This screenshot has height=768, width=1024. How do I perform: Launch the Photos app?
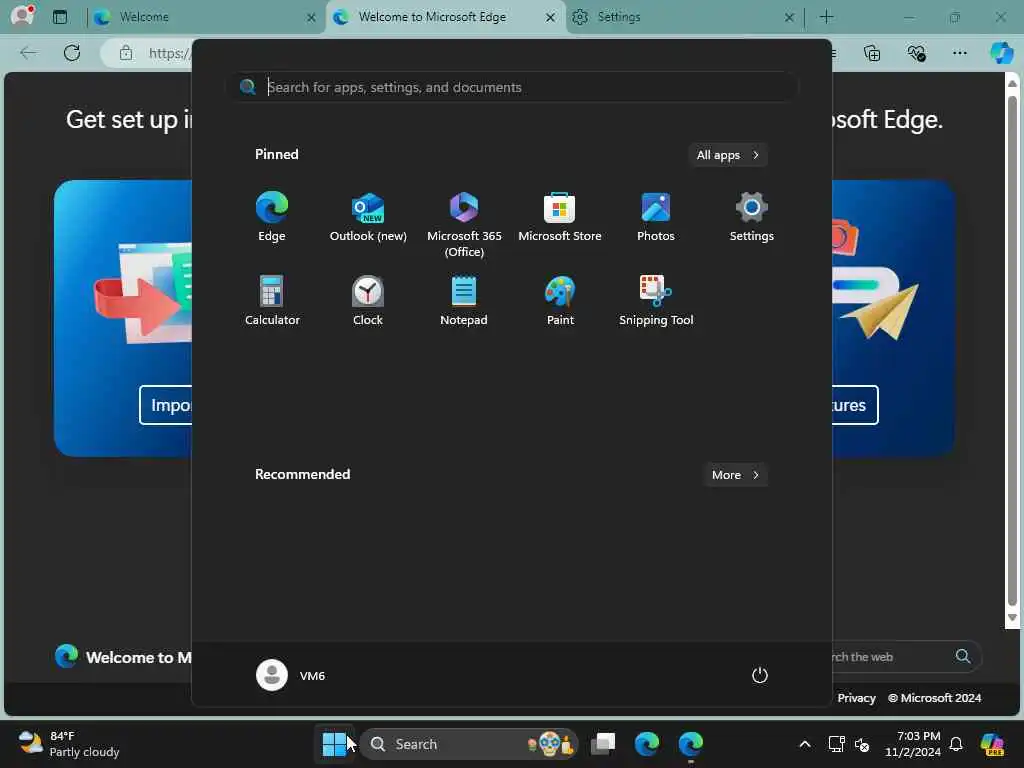[x=656, y=217]
